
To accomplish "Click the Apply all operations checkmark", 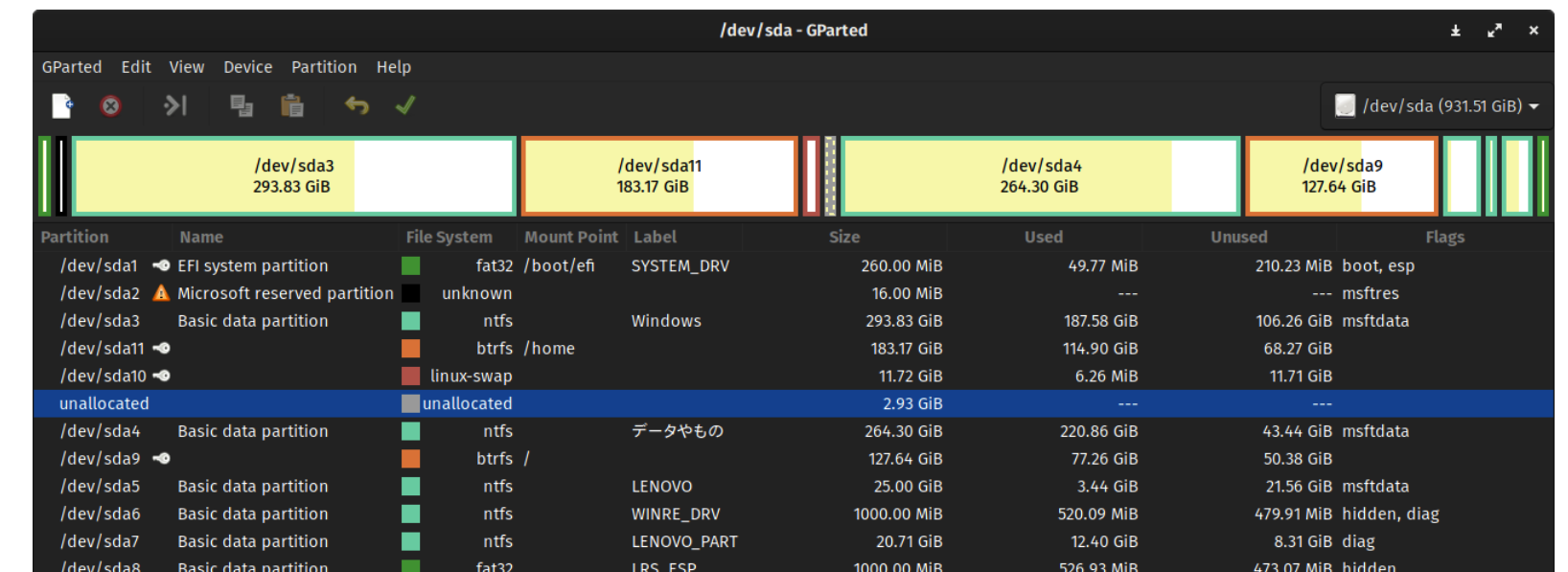I will click(x=405, y=105).
